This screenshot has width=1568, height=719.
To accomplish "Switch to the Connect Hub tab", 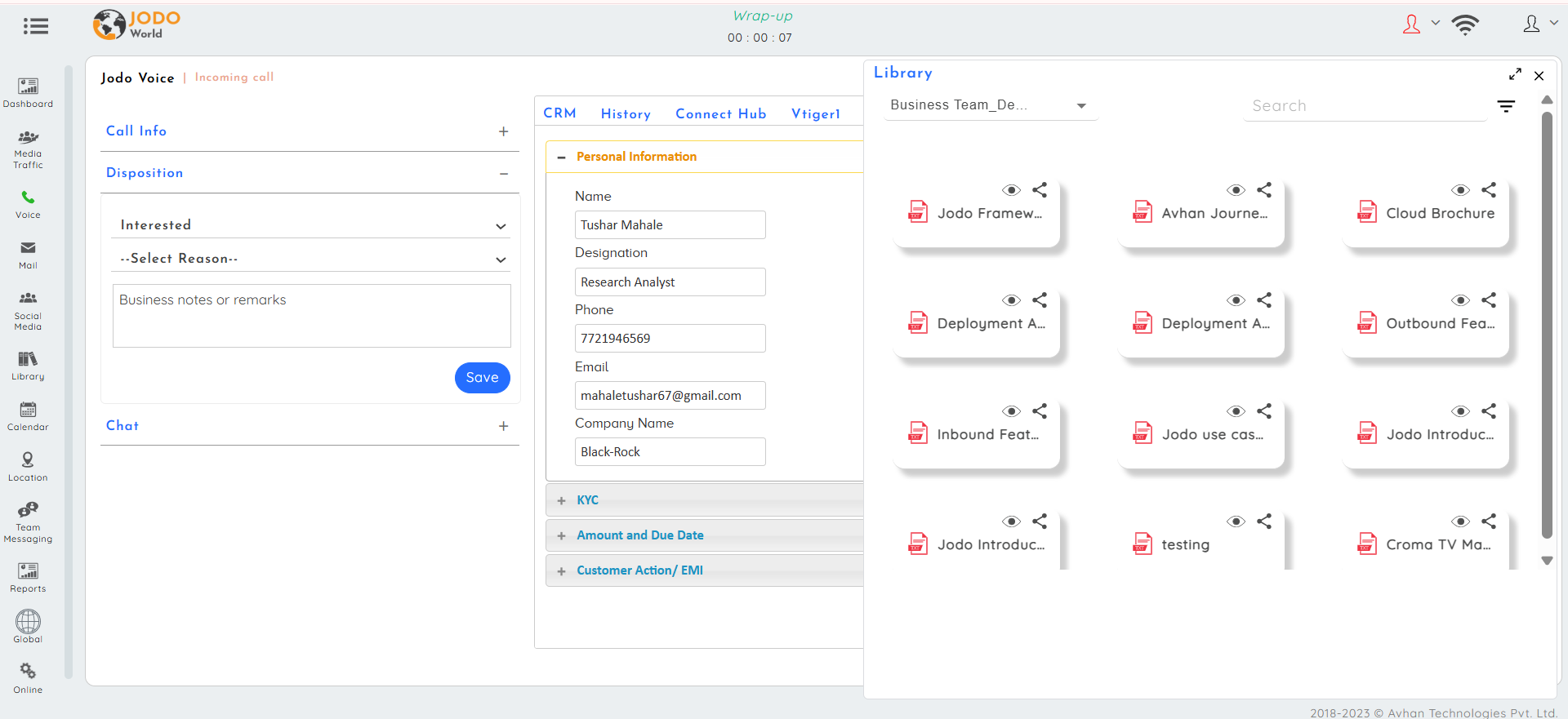I will click(x=721, y=114).
